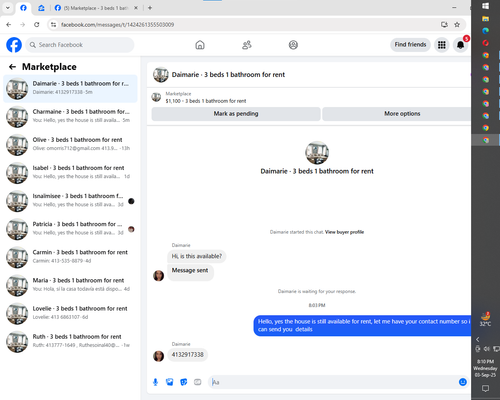Click the 'Hi, is this available?' message

point(197,256)
